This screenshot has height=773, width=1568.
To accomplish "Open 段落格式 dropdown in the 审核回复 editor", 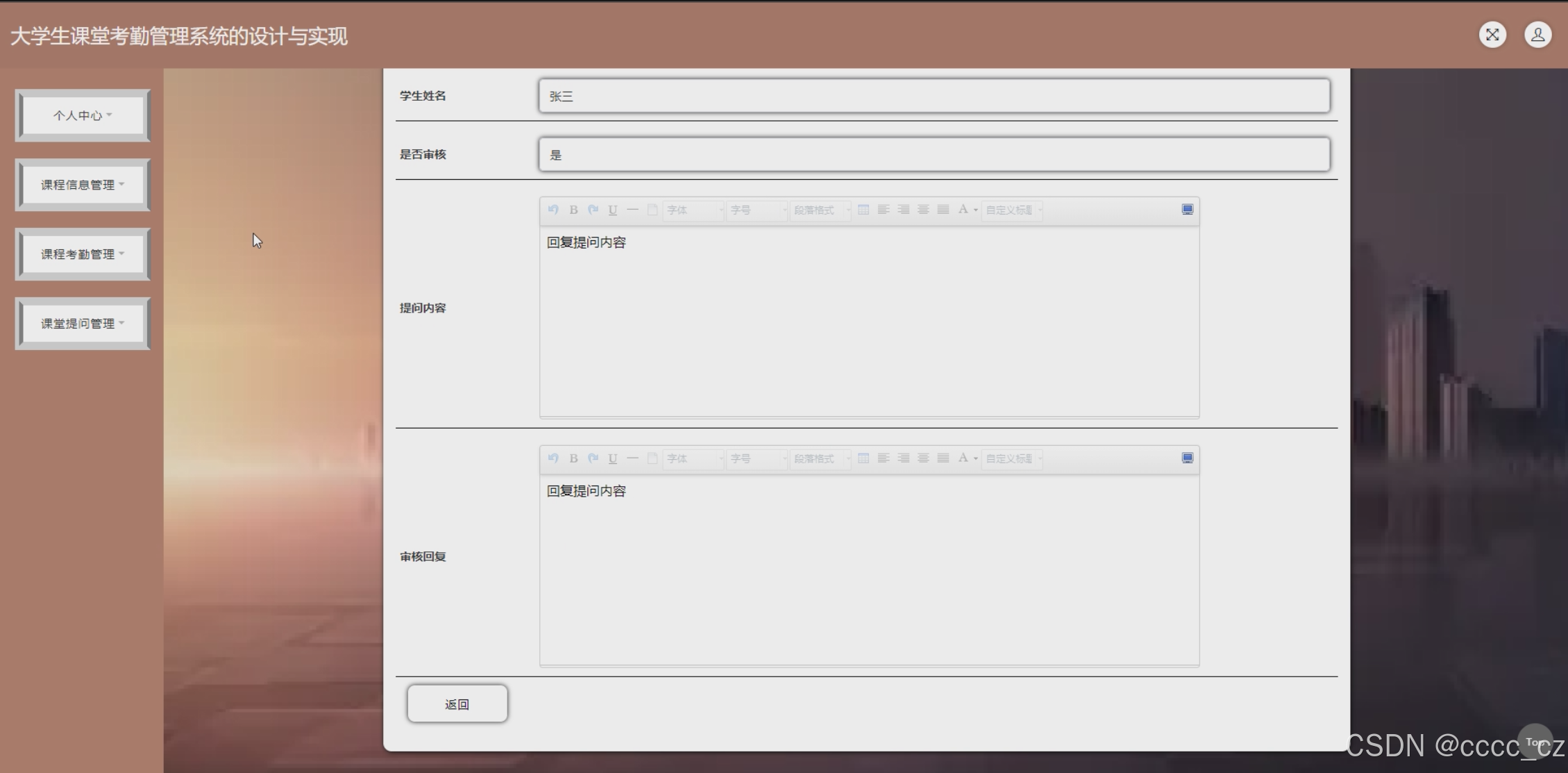I will (x=820, y=458).
